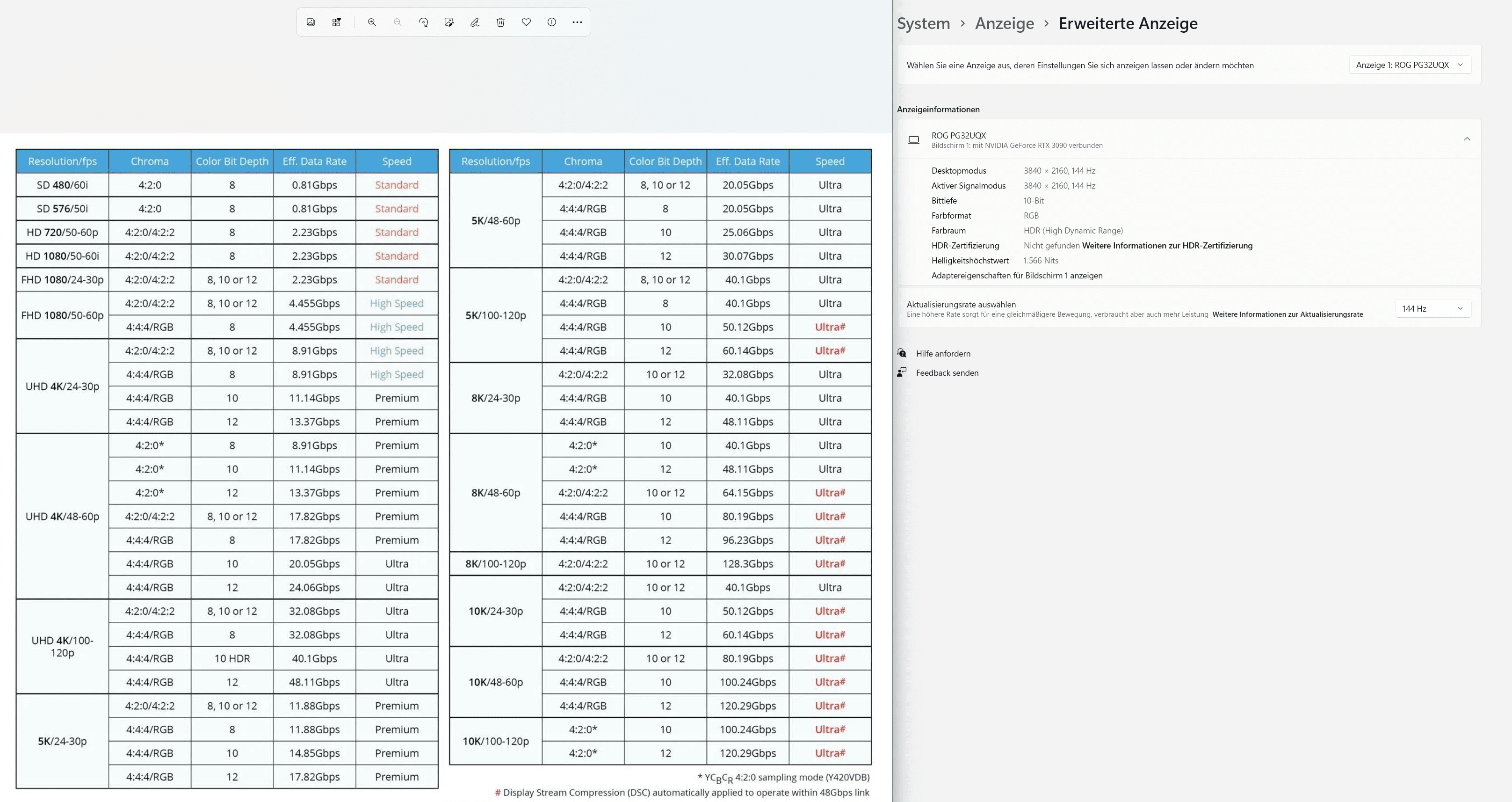Open all photos collection icon
This screenshot has height=802, width=1512.
click(x=311, y=22)
